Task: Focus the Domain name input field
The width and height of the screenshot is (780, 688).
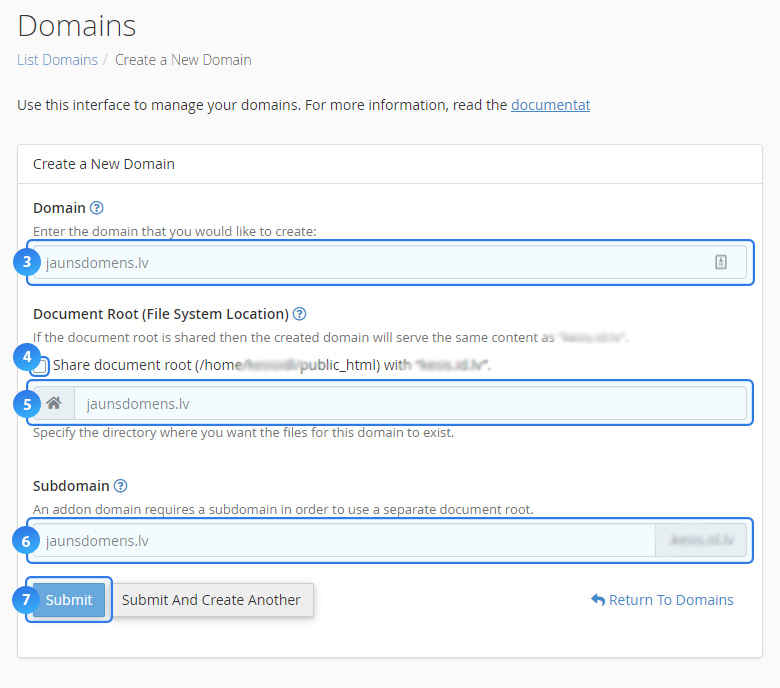Action: (390, 262)
